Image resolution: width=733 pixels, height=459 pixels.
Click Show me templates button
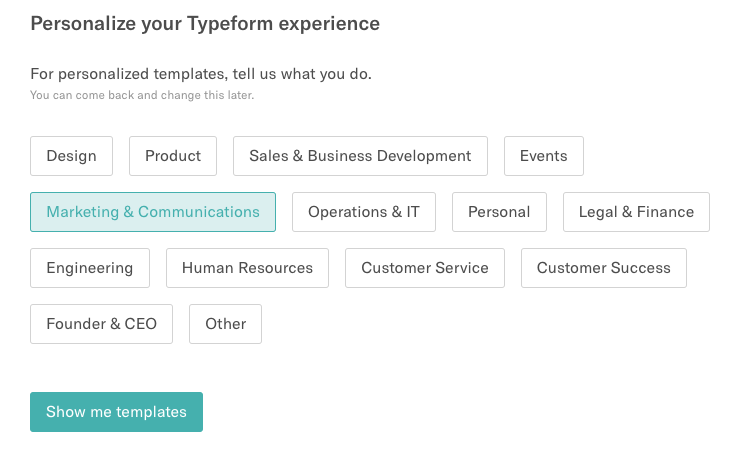click(116, 412)
